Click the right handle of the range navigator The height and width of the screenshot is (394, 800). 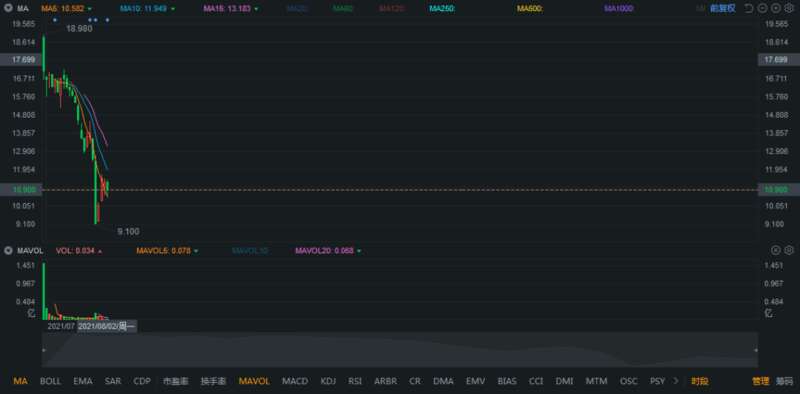(x=756, y=350)
